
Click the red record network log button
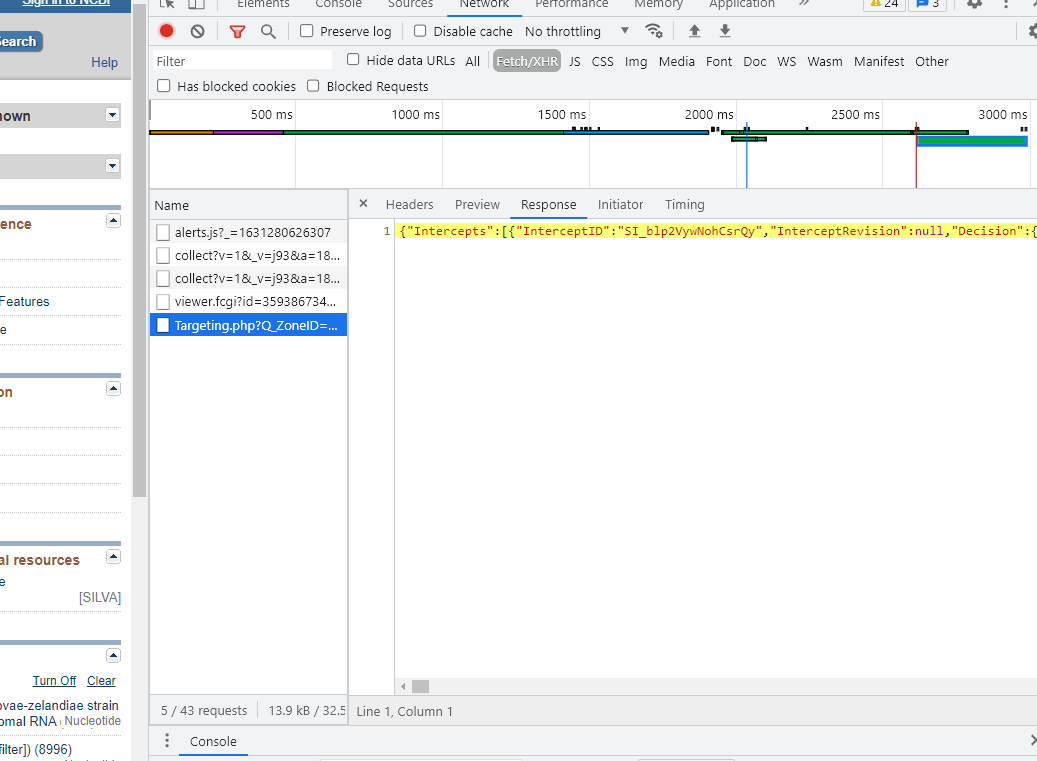[167, 31]
